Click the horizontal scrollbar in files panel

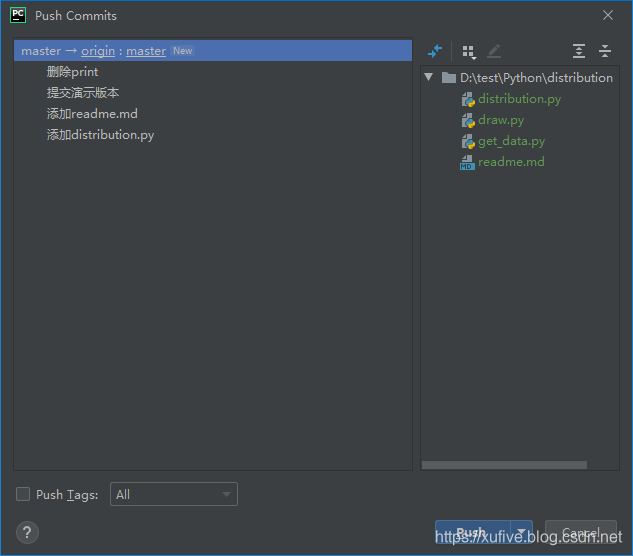(504, 465)
